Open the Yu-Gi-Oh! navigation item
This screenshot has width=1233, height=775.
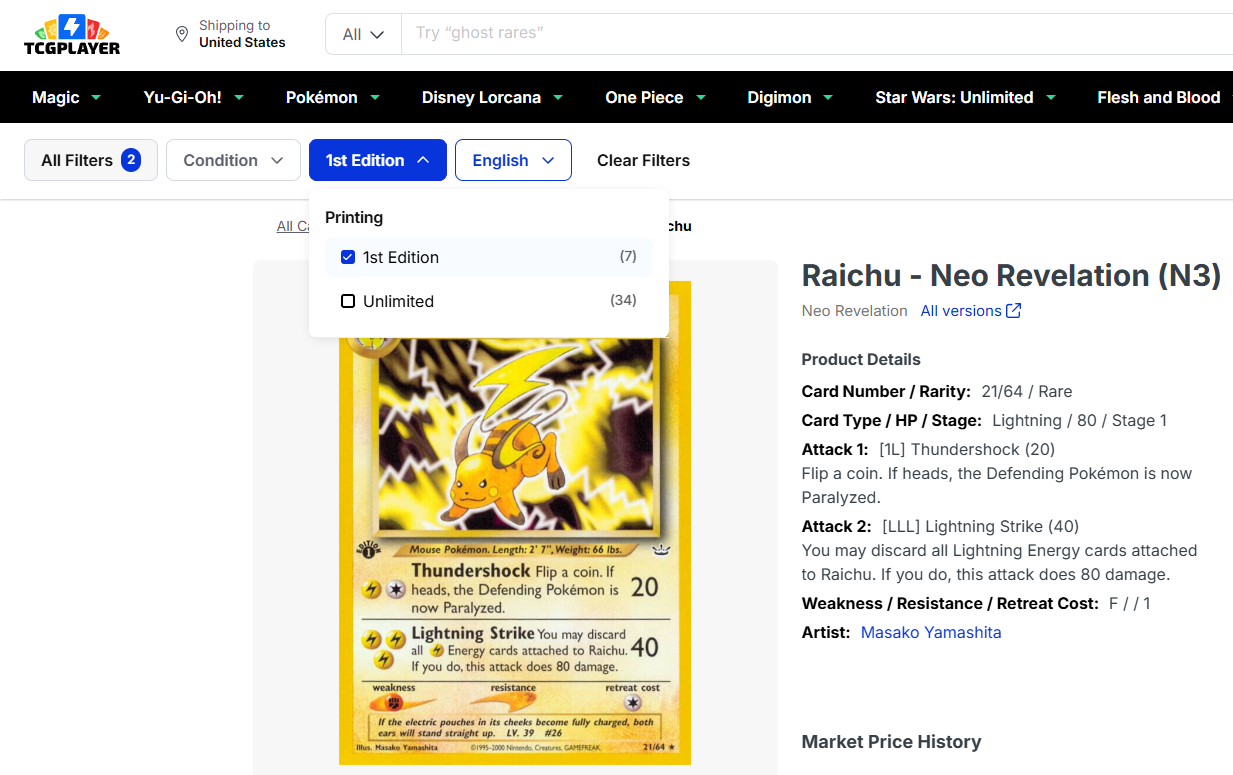click(182, 97)
